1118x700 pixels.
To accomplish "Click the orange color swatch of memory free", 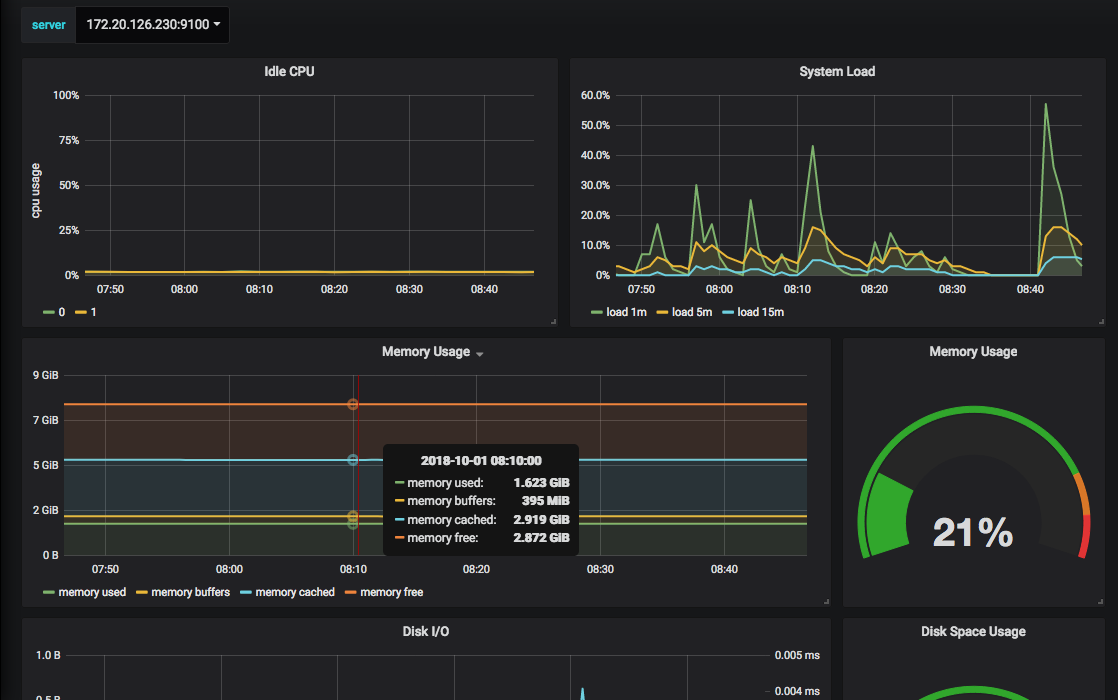I will point(351,592).
